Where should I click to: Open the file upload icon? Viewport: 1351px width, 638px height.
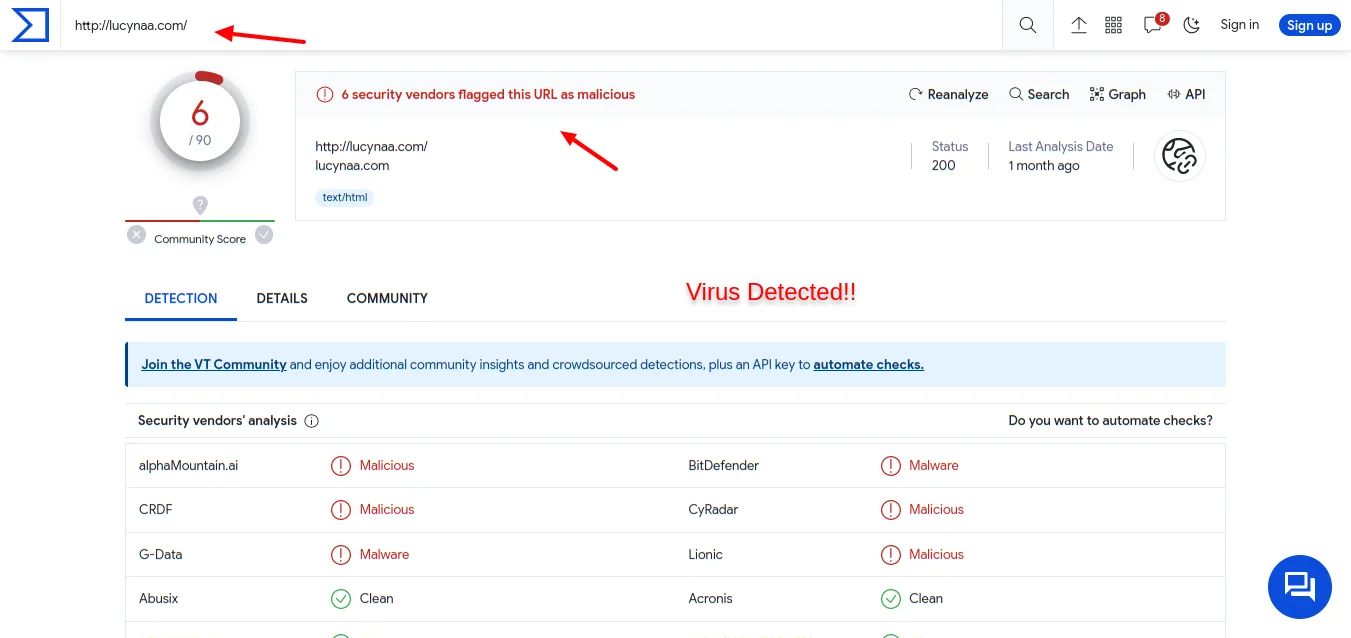[x=1079, y=24]
